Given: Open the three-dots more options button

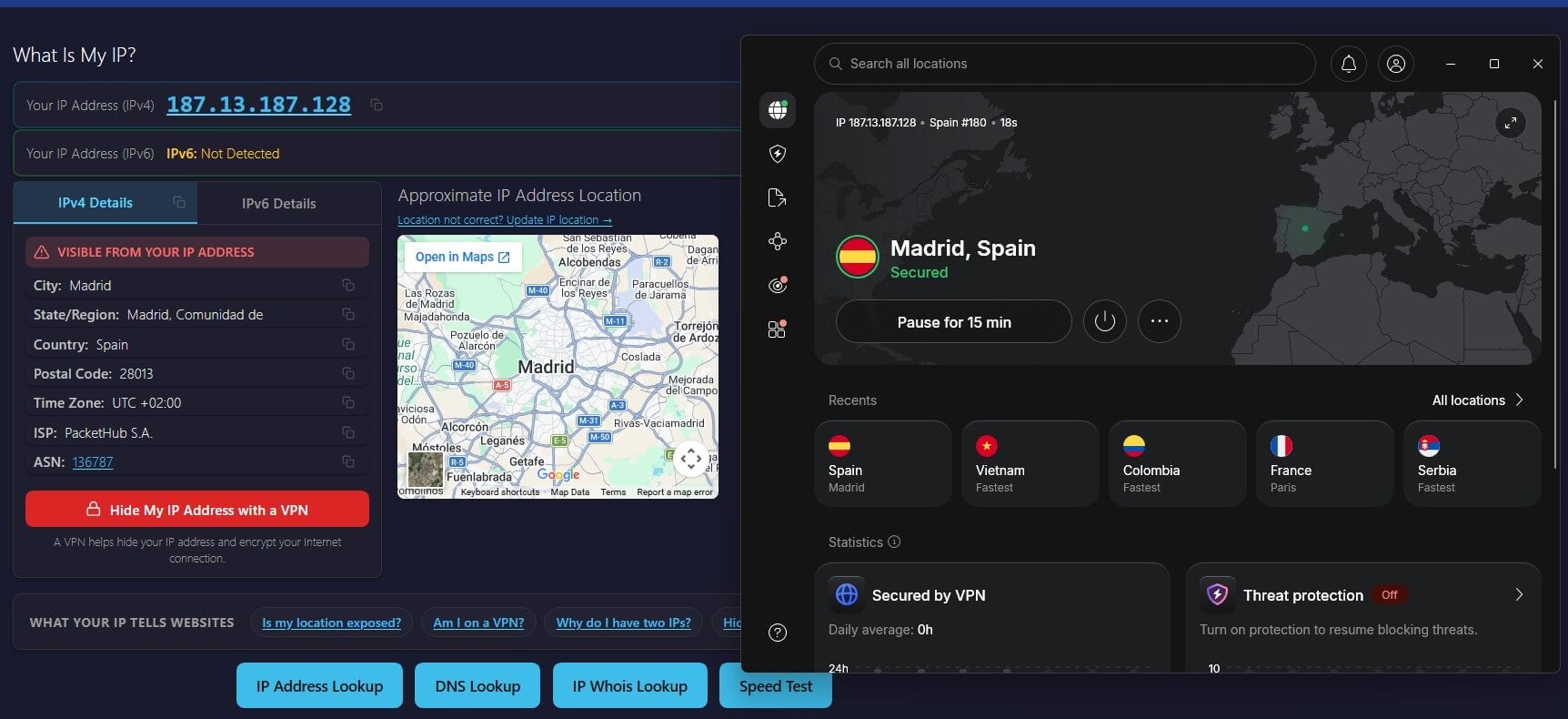Looking at the screenshot, I should coord(1160,321).
